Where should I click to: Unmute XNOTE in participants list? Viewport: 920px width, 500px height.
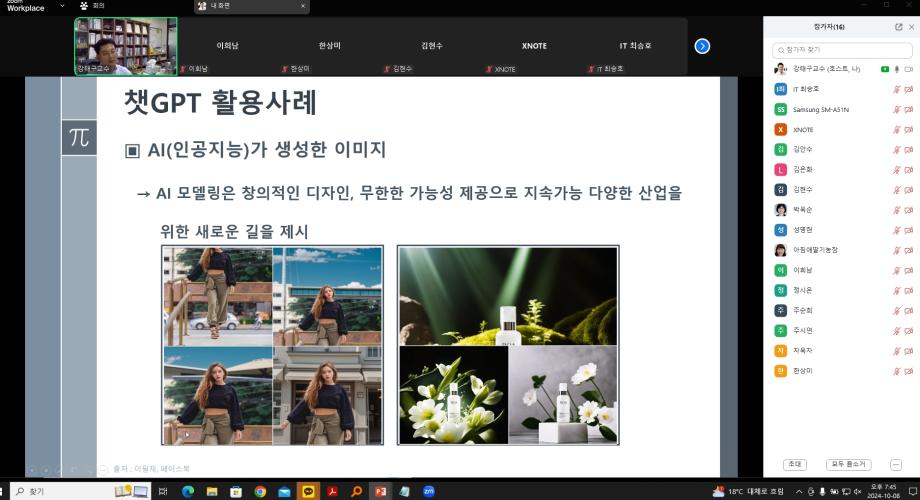click(897, 130)
